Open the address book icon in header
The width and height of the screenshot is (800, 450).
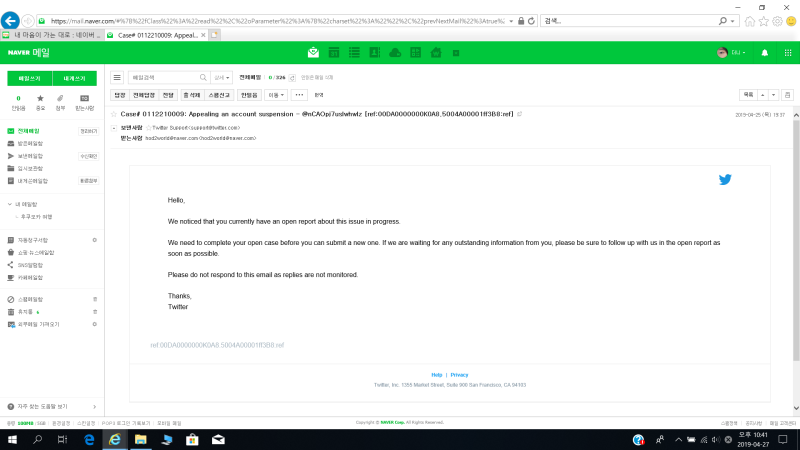(x=374, y=53)
